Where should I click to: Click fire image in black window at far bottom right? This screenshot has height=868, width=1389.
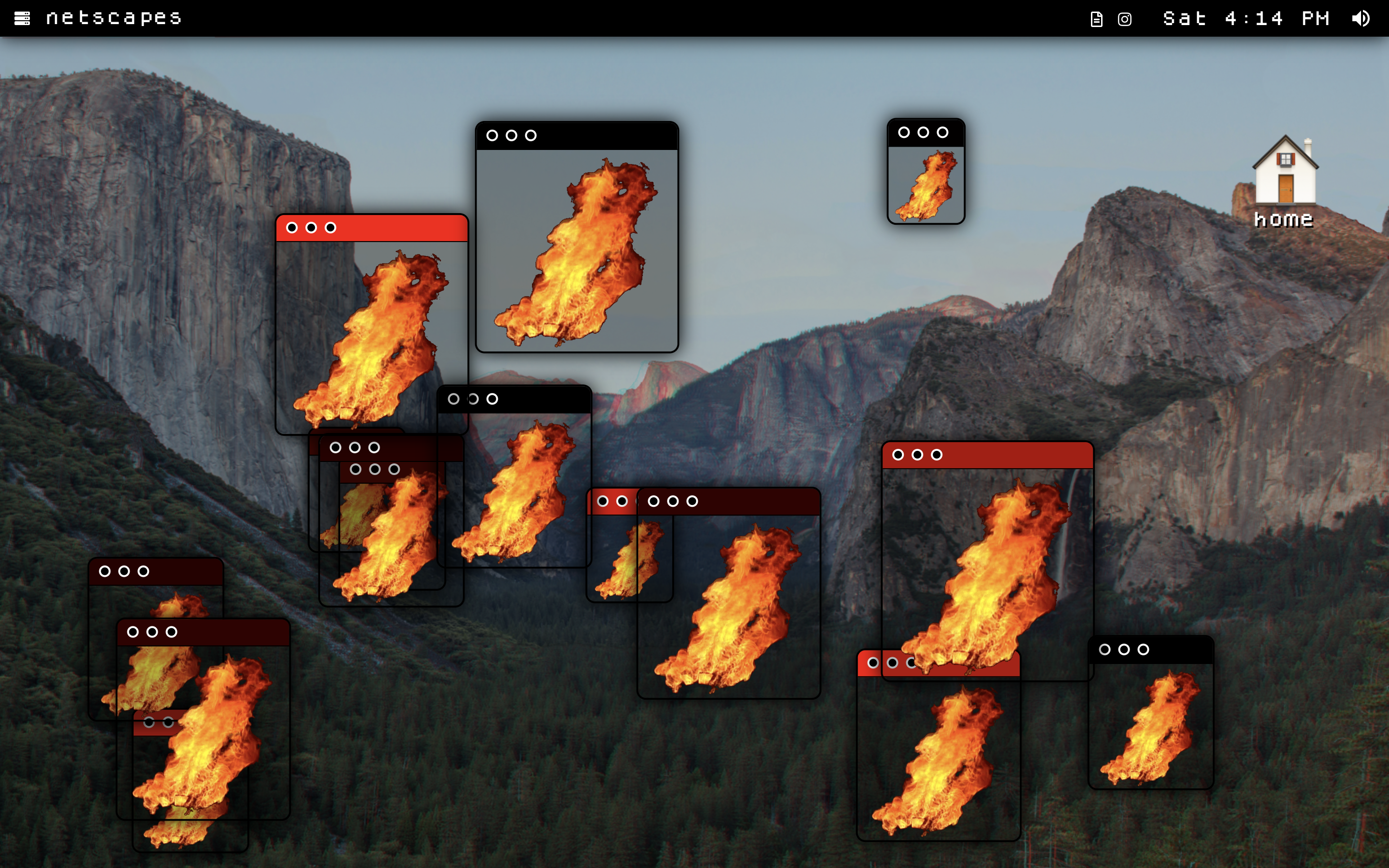[1150, 728]
